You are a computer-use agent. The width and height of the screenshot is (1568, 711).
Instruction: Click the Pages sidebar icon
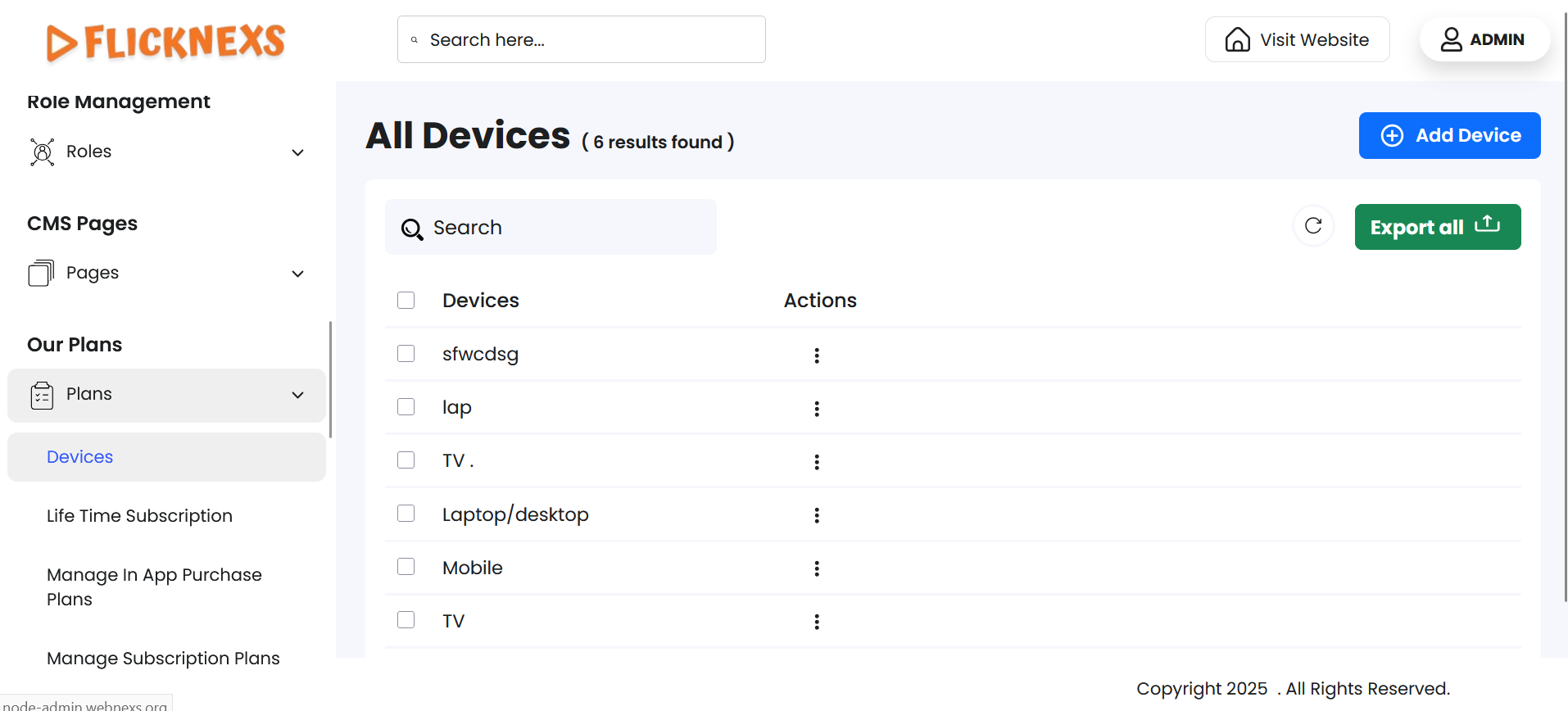41,274
